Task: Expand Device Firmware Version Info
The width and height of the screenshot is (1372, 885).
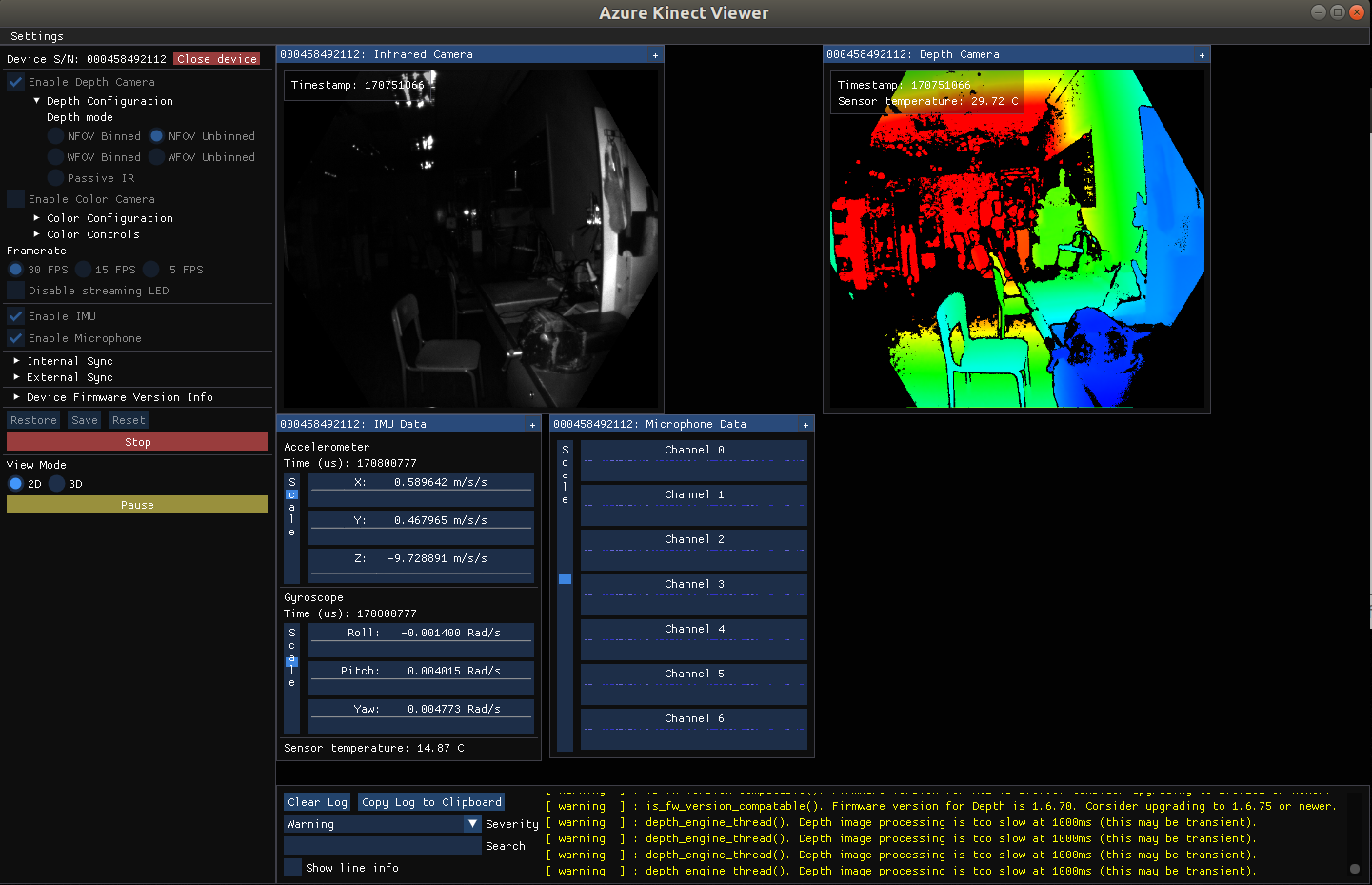Action: [x=16, y=397]
